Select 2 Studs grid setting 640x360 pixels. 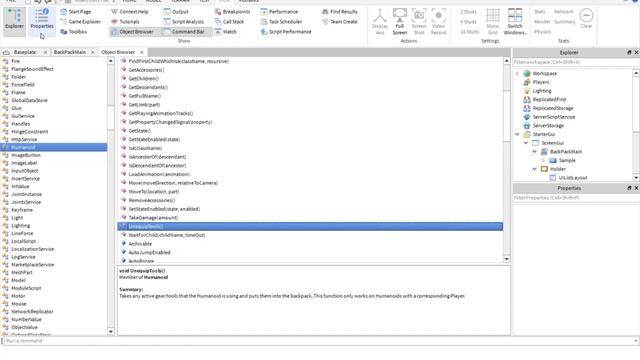pos(468,12)
